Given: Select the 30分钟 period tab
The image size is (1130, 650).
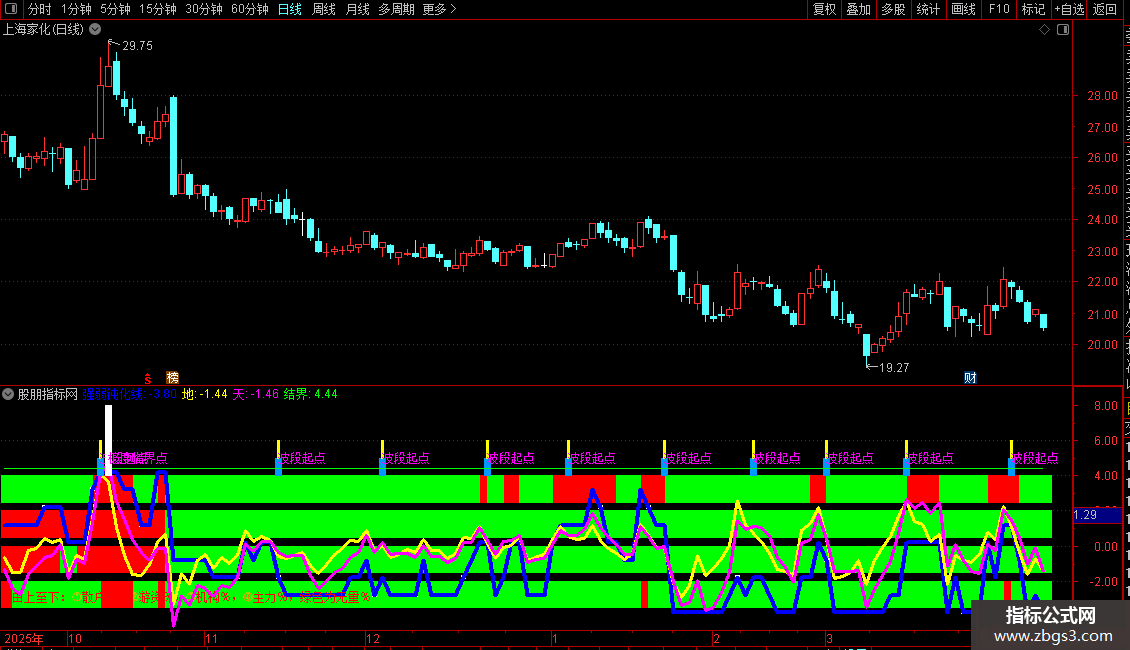Looking at the screenshot, I should coord(203,9).
